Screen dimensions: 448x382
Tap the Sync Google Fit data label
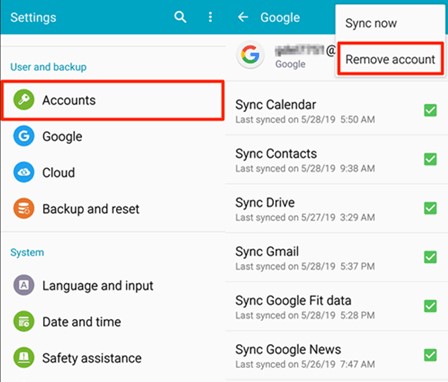coord(293,301)
